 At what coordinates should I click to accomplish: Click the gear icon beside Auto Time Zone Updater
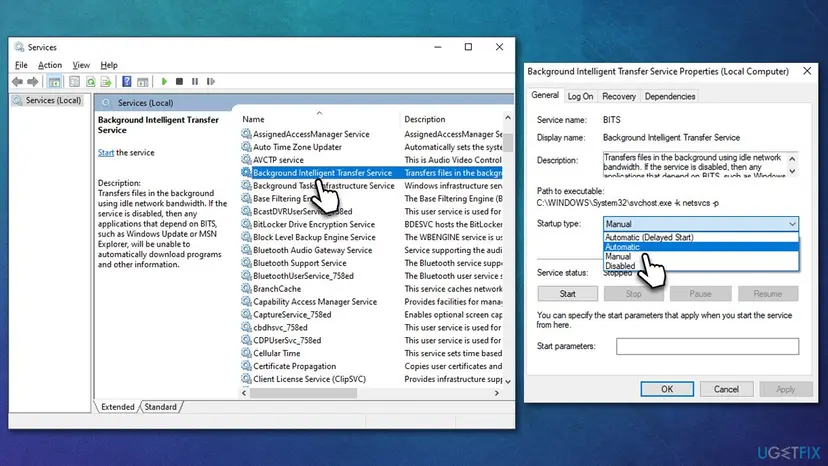tap(246, 147)
